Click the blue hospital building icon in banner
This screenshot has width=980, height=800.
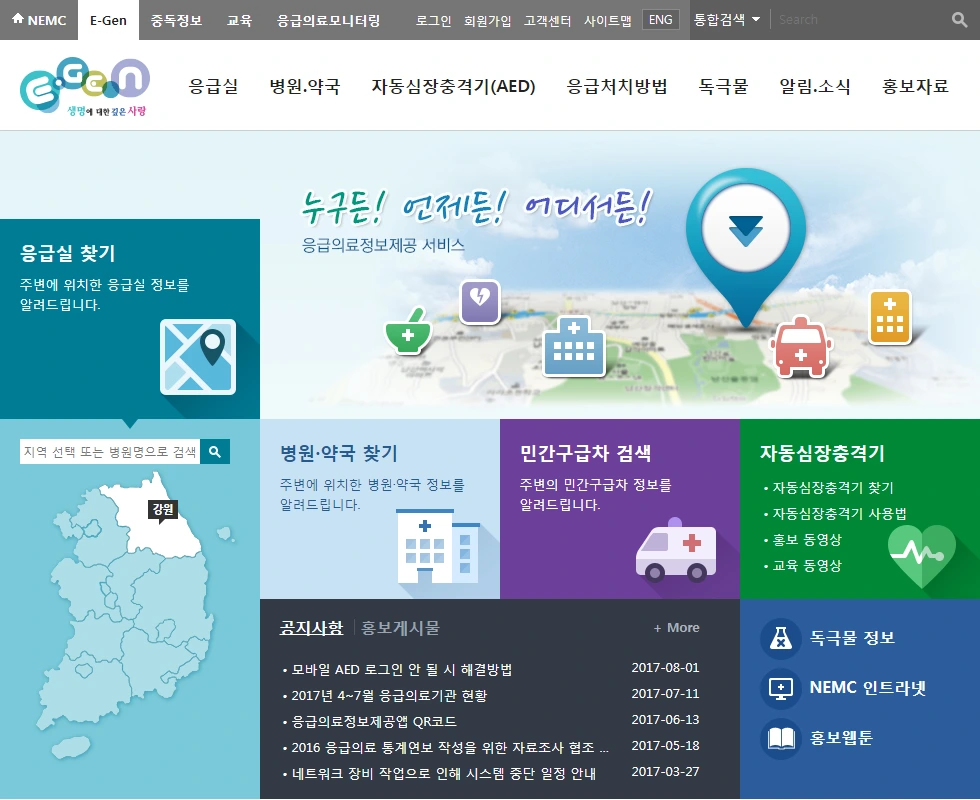574,347
